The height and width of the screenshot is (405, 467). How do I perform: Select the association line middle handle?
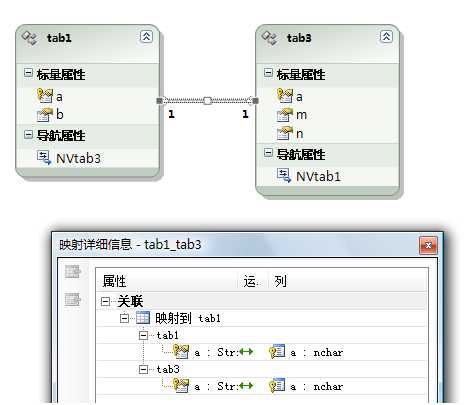(207, 101)
